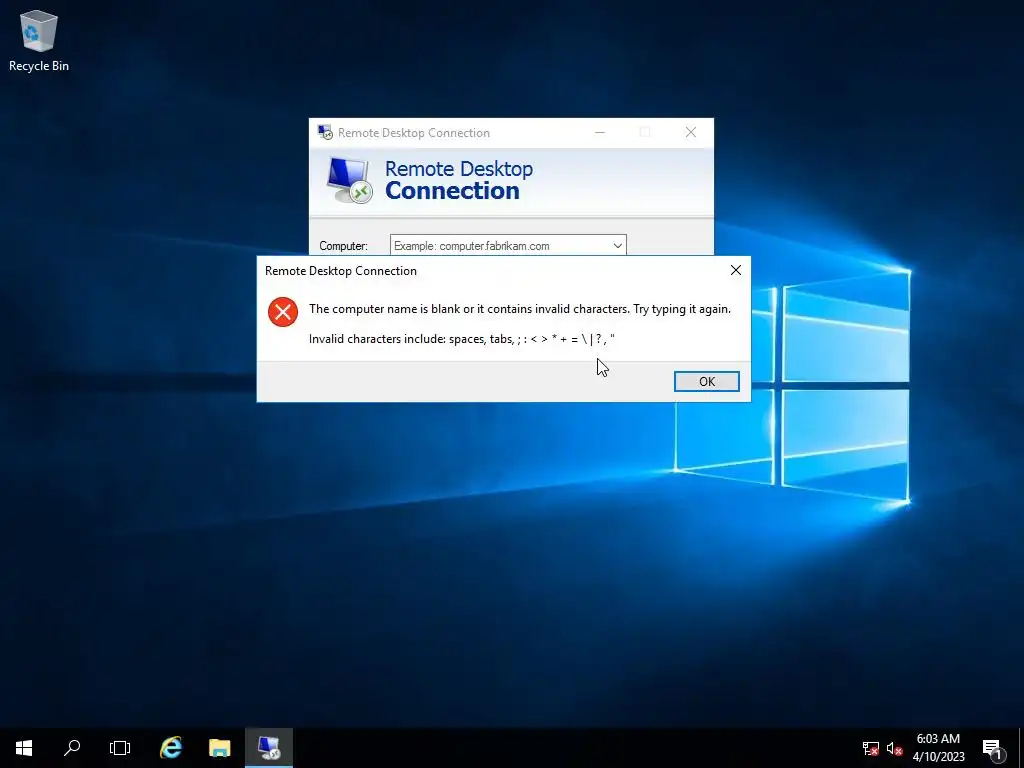1024x768 pixels.
Task: Select Remote Desktop Connection taskbar icon
Action: pyautogui.click(x=268, y=748)
